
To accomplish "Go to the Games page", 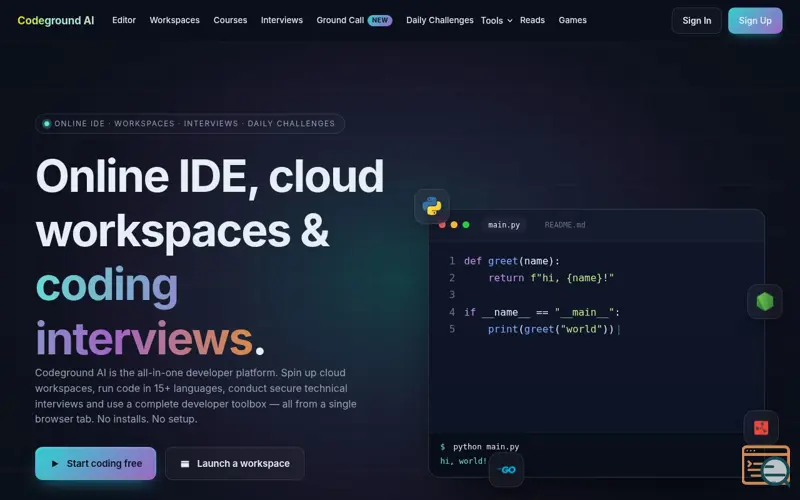I will tap(572, 20).
